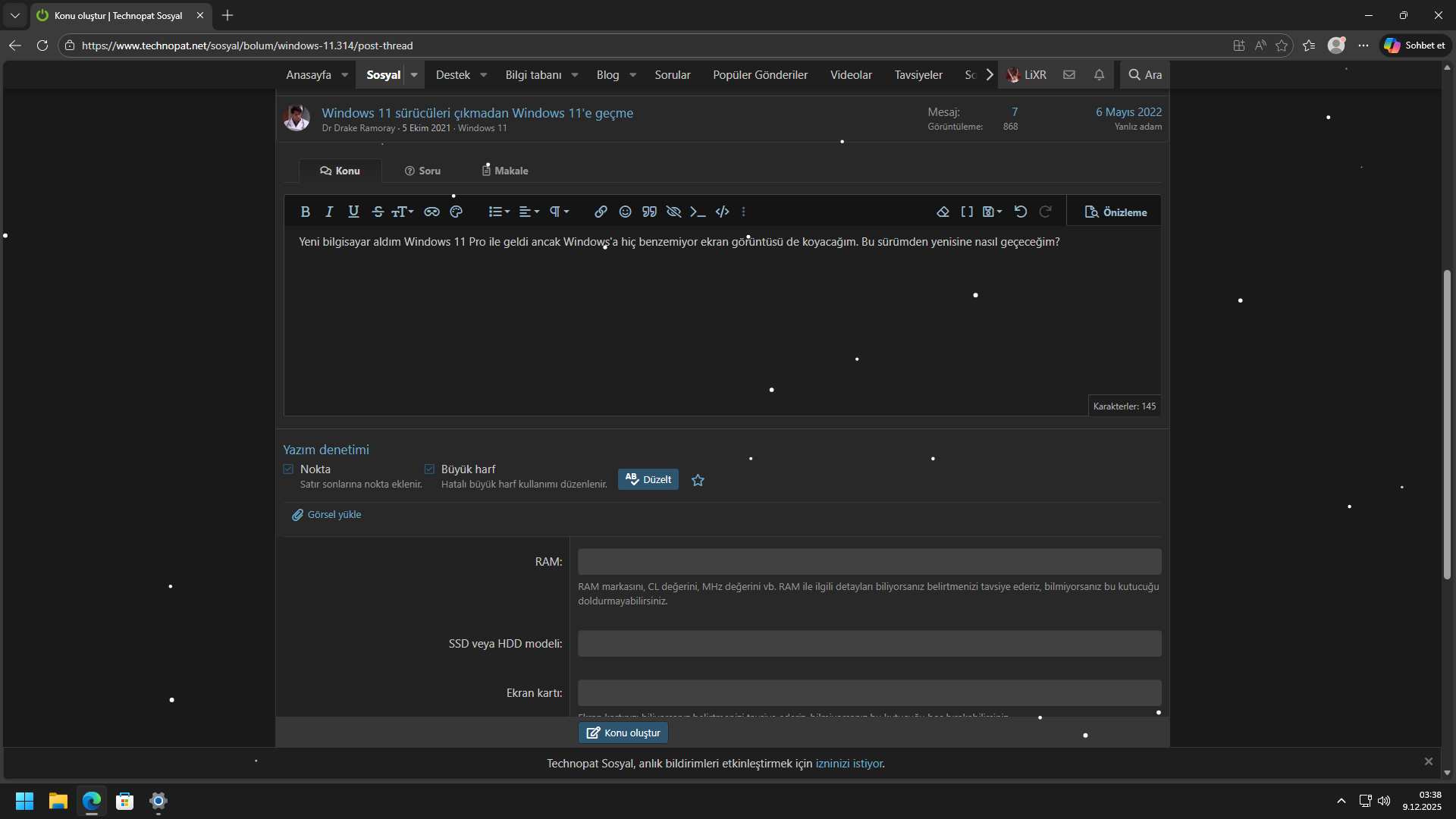The image size is (1456, 819).
Task: Insert a quote block using quote icon
Action: tap(649, 212)
